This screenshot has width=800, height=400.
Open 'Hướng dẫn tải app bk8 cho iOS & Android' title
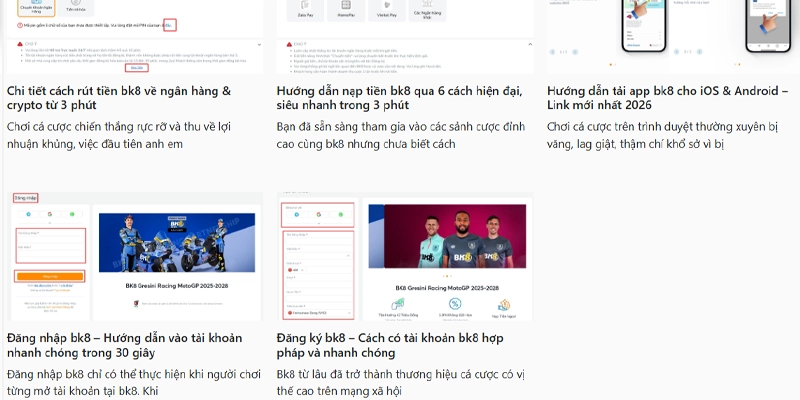coord(667,98)
